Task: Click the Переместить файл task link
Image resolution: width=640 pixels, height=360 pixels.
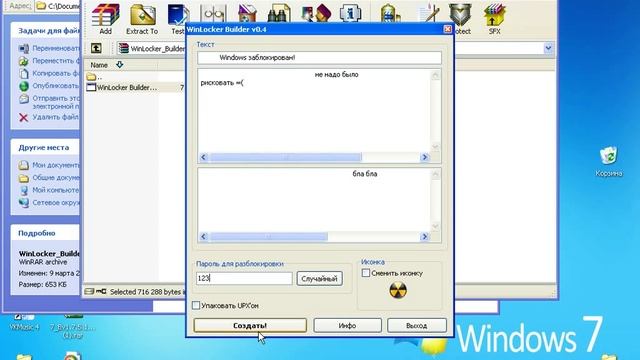Action: point(56,61)
